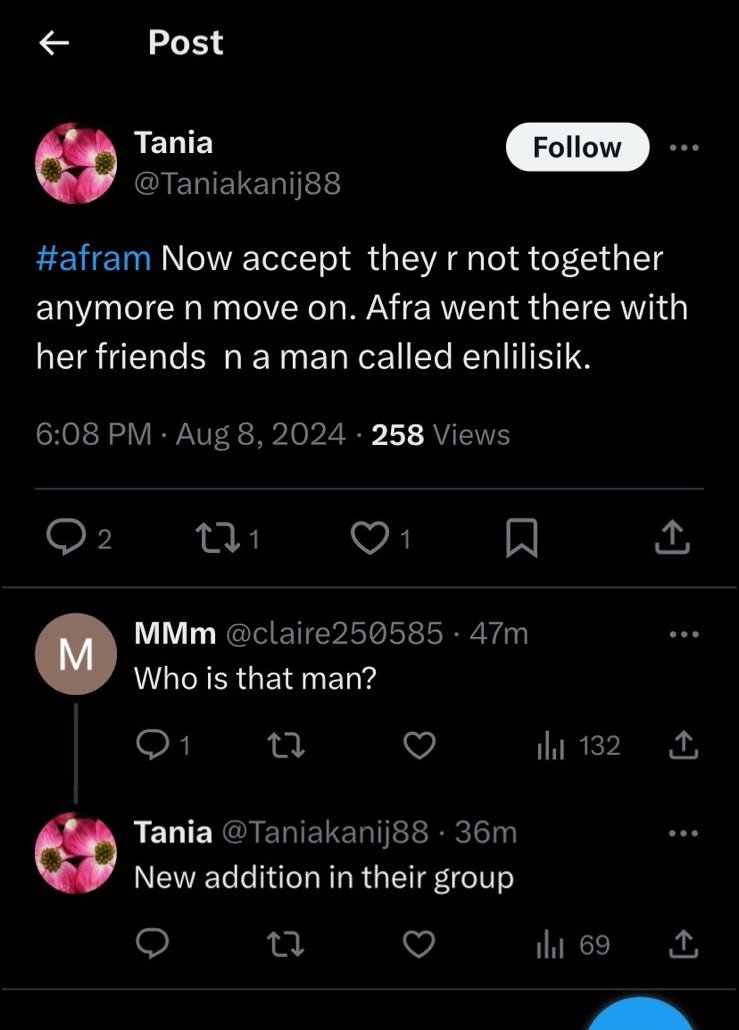This screenshot has width=739, height=1030.
Task: Open more options on Tania's reply
Action: (684, 833)
